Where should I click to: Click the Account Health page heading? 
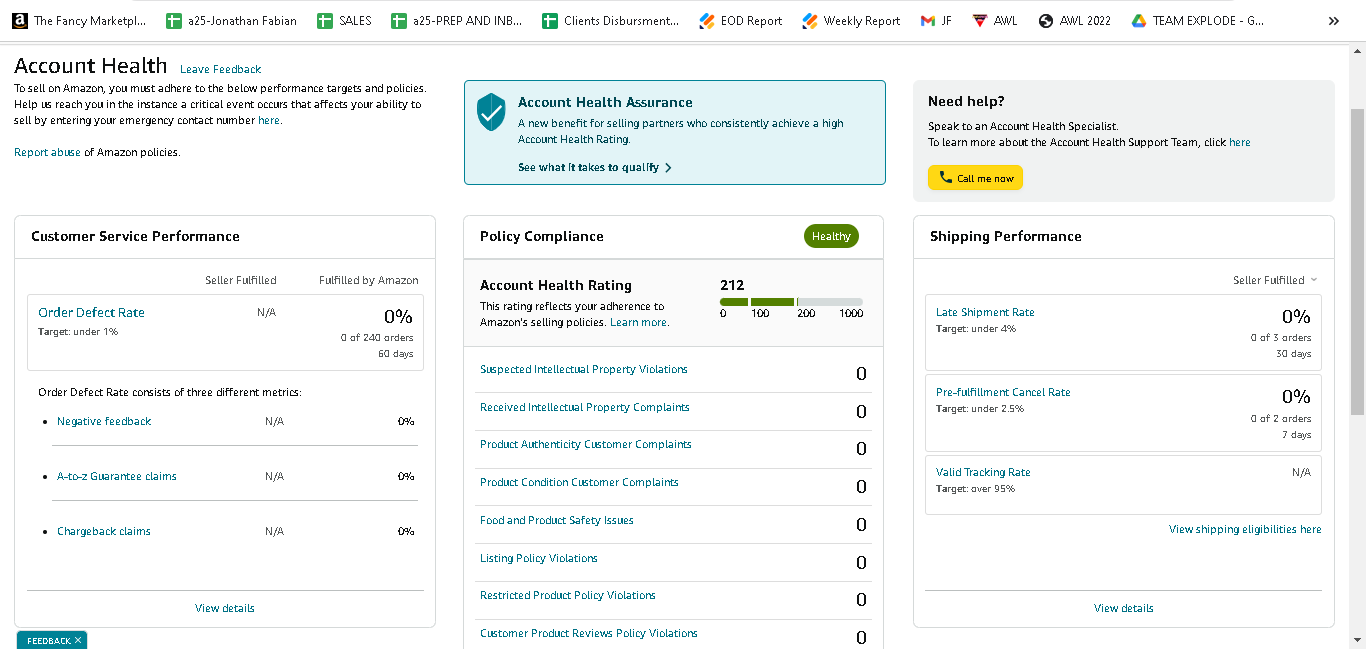(91, 66)
